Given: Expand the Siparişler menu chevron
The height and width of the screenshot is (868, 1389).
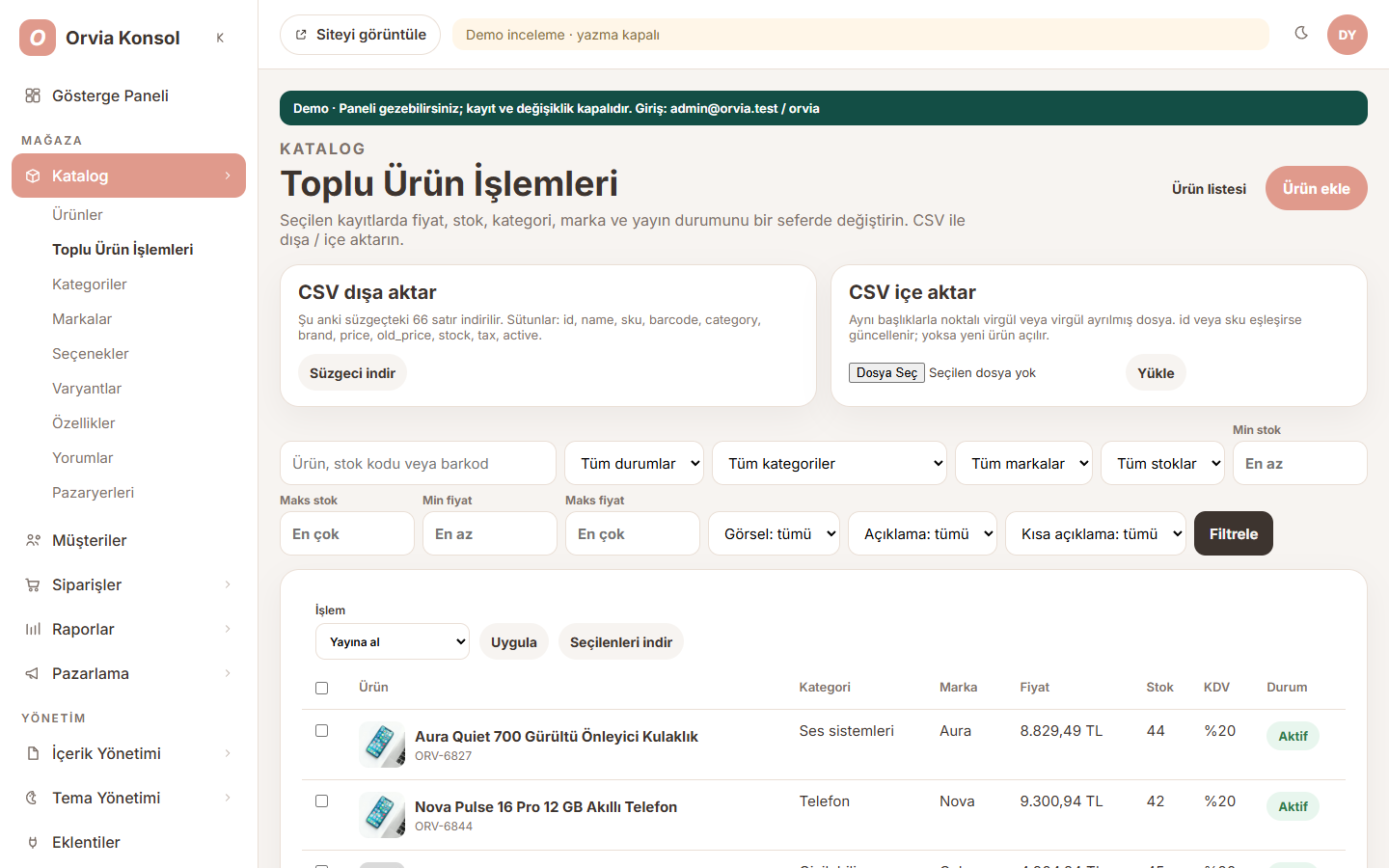Looking at the screenshot, I should pyautogui.click(x=228, y=584).
